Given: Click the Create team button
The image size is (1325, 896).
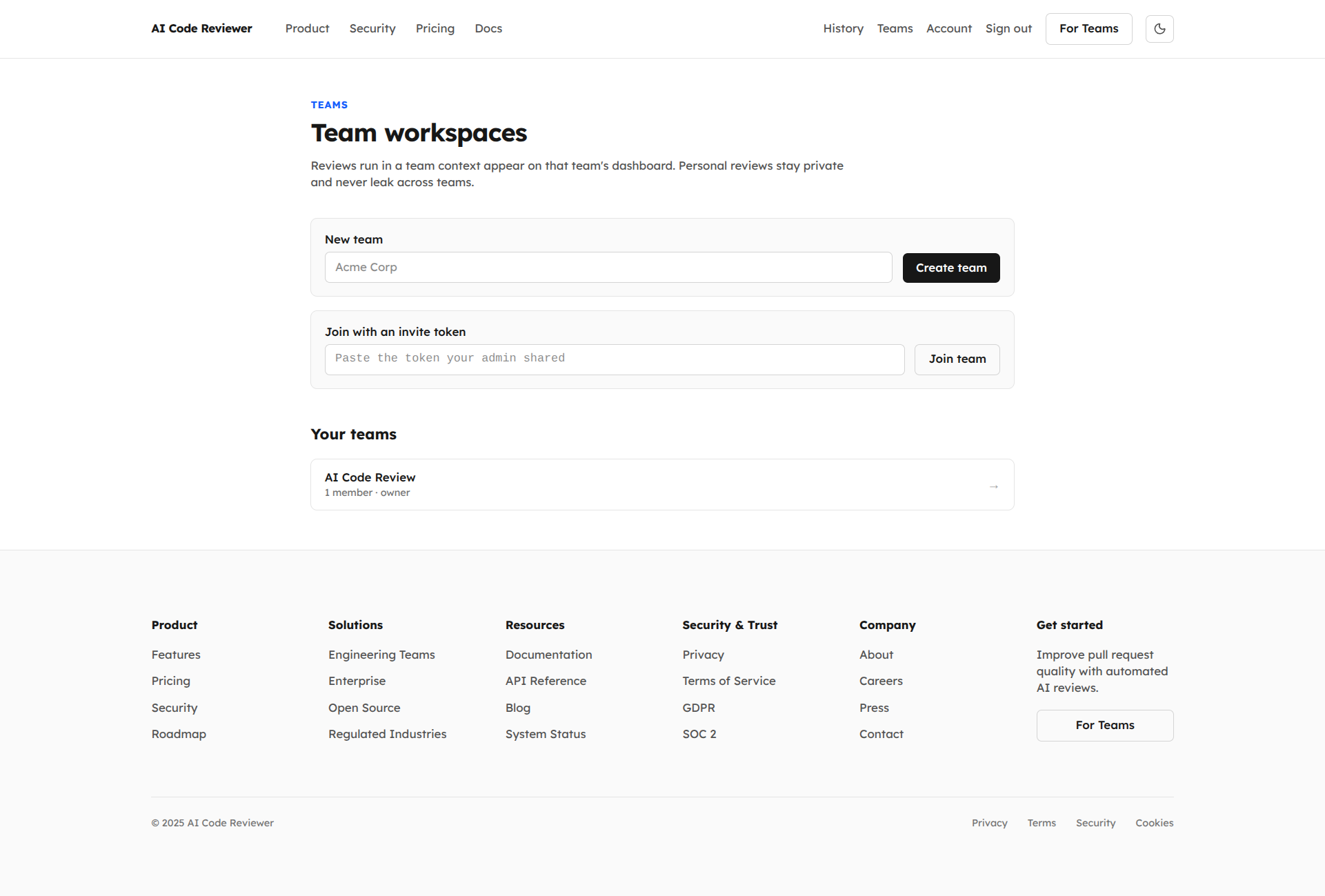Looking at the screenshot, I should coord(951,268).
